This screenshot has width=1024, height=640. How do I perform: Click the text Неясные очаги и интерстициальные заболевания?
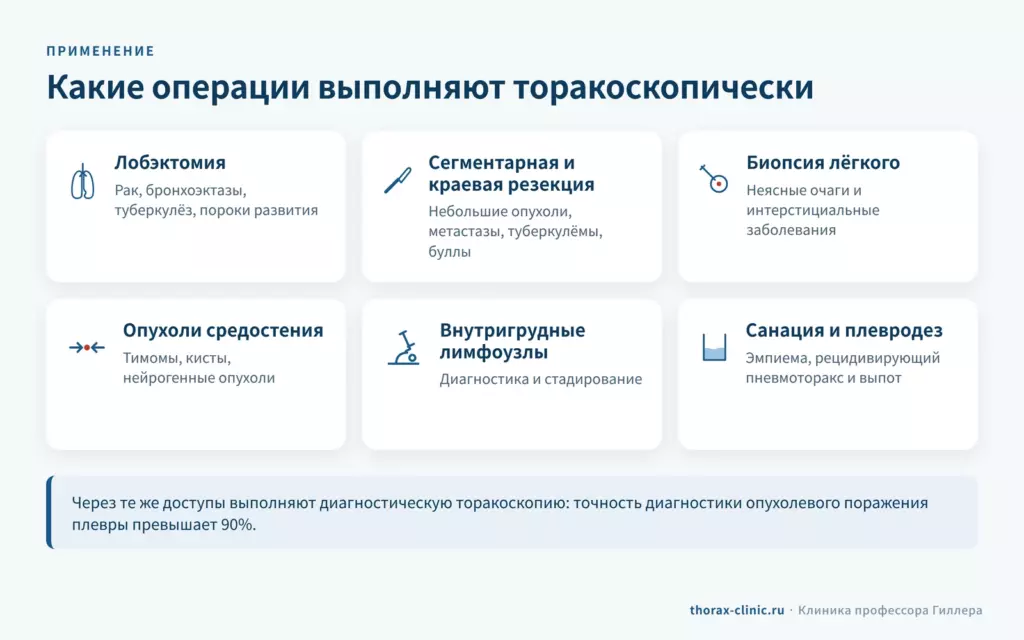tap(812, 210)
